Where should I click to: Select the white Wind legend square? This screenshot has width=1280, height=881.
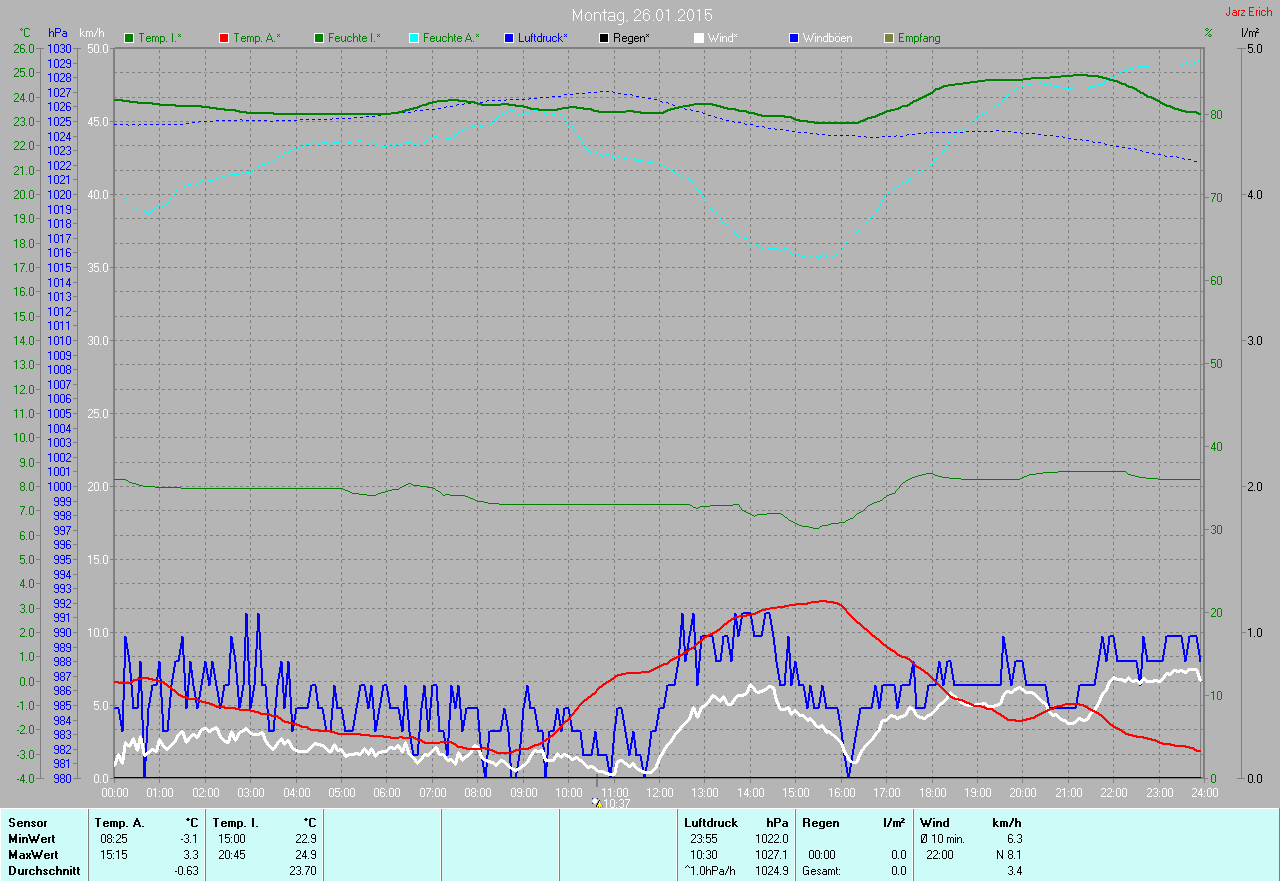click(x=699, y=38)
